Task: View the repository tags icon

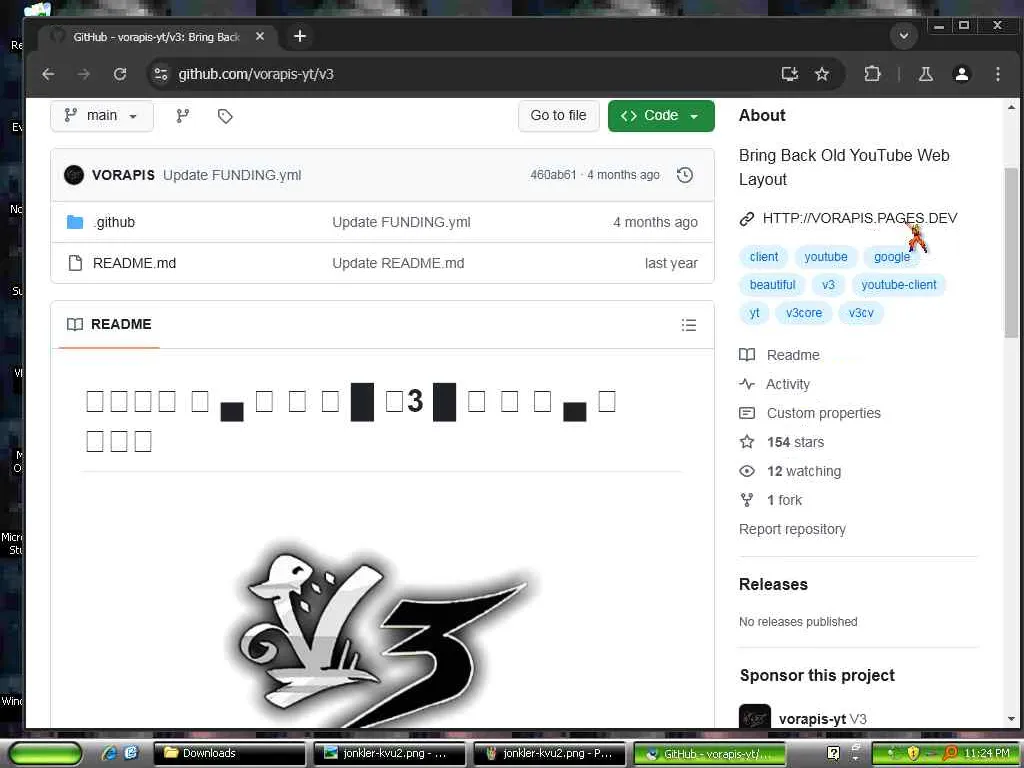Action: [225, 116]
